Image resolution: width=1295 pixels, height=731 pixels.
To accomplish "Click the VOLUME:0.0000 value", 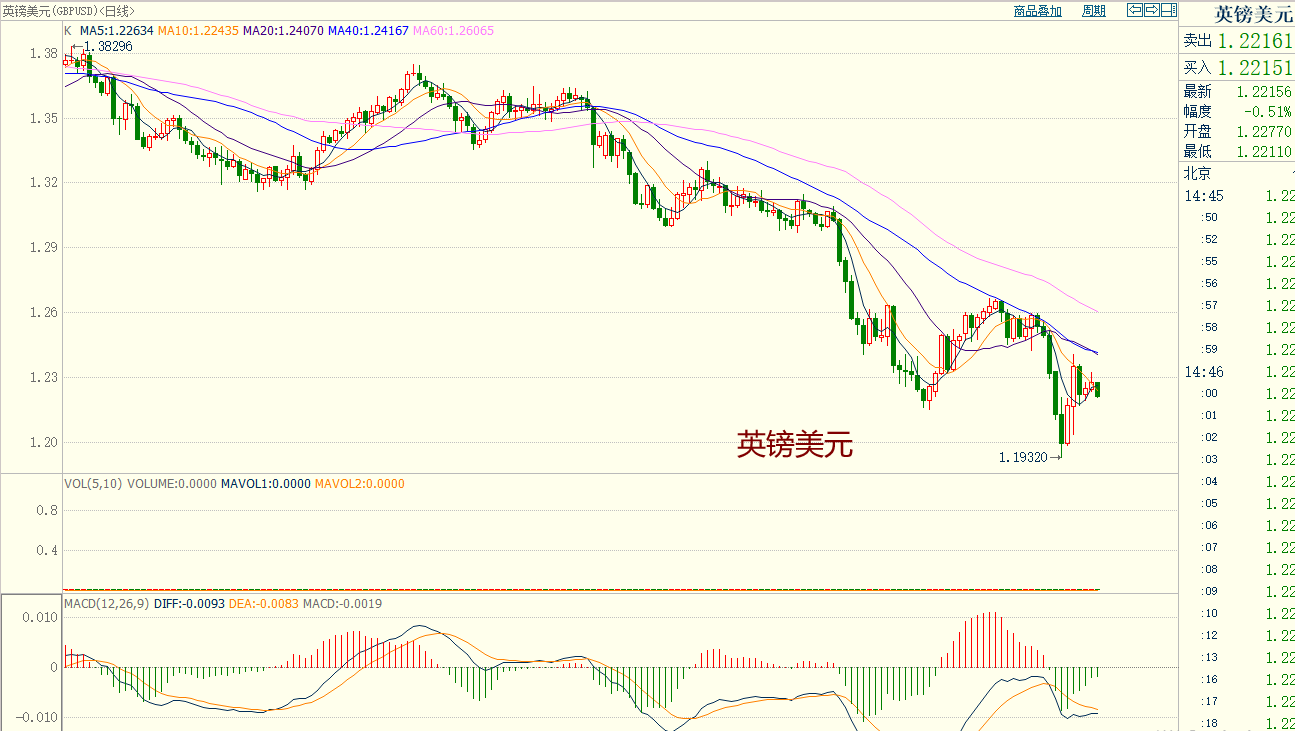I will tap(172, 484).
